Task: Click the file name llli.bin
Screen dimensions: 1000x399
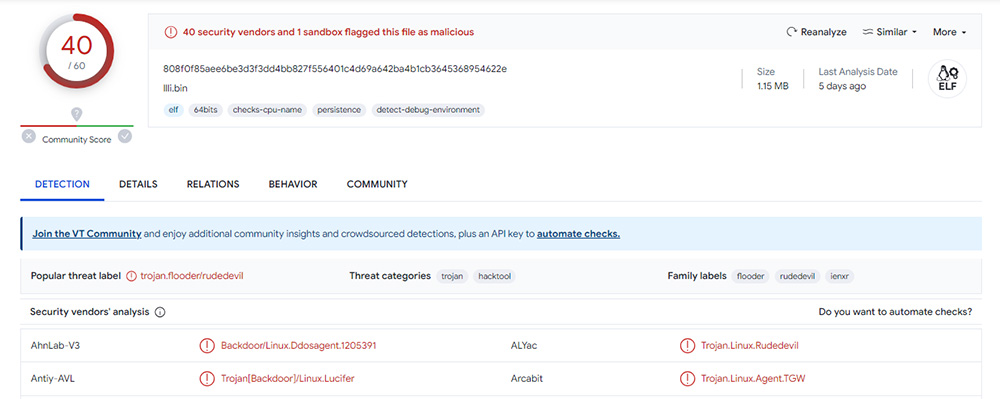Action: (175, 88)
